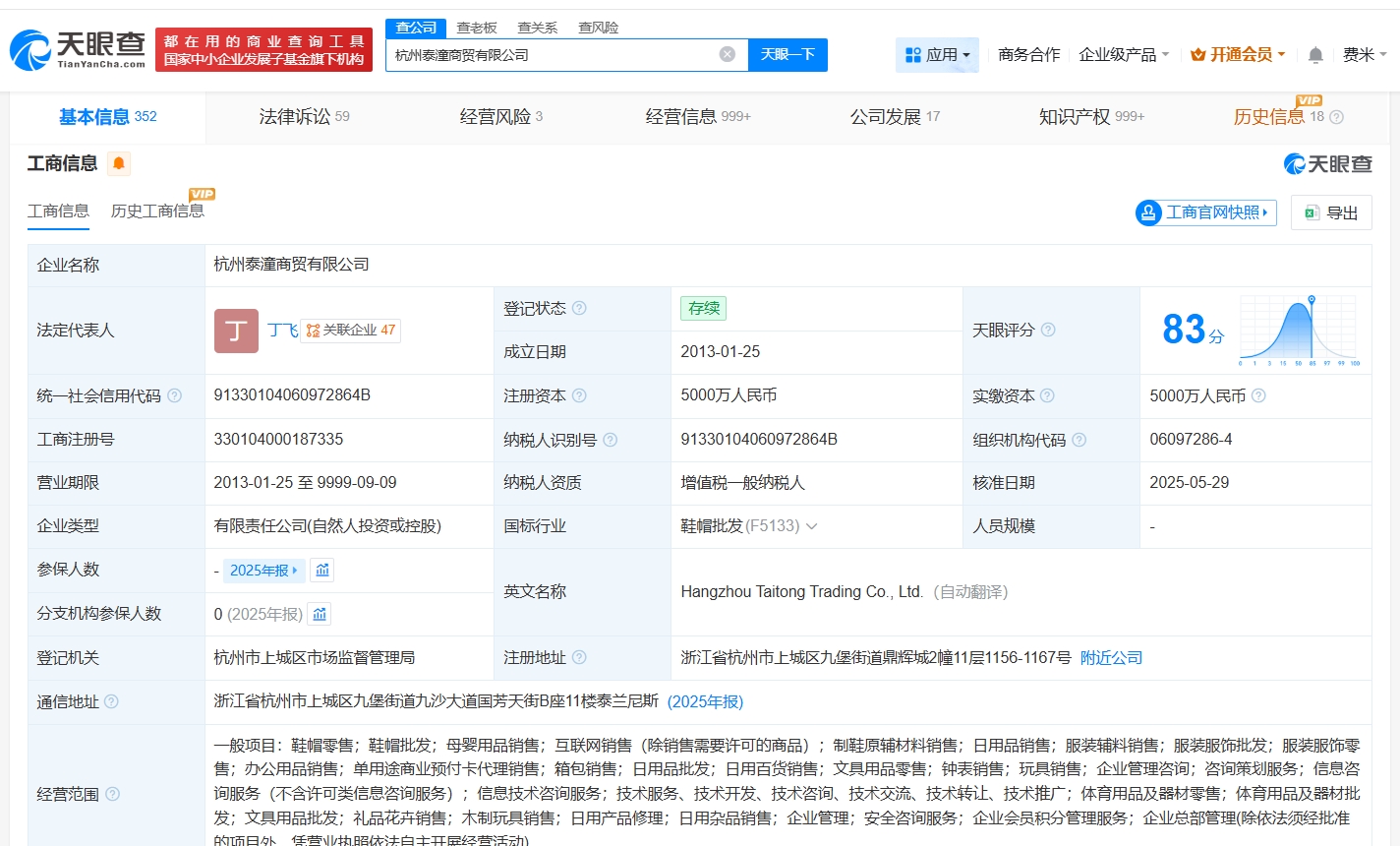Click the help icon beside 实缴资本 label
Screen dimensions: 1400x846
[x=1048, y=395]
